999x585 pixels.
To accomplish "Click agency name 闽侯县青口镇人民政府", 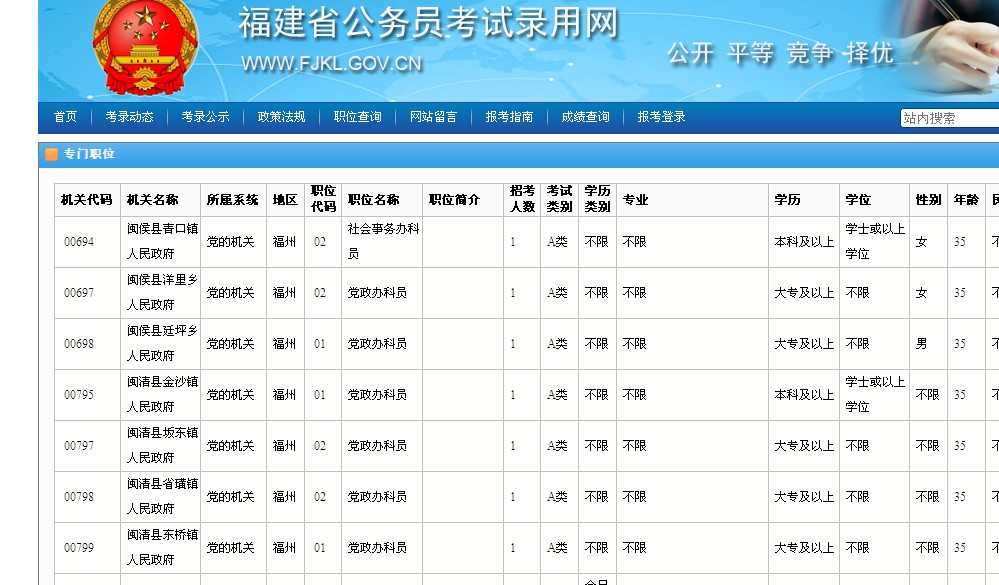I will click(x=162, y=241).
